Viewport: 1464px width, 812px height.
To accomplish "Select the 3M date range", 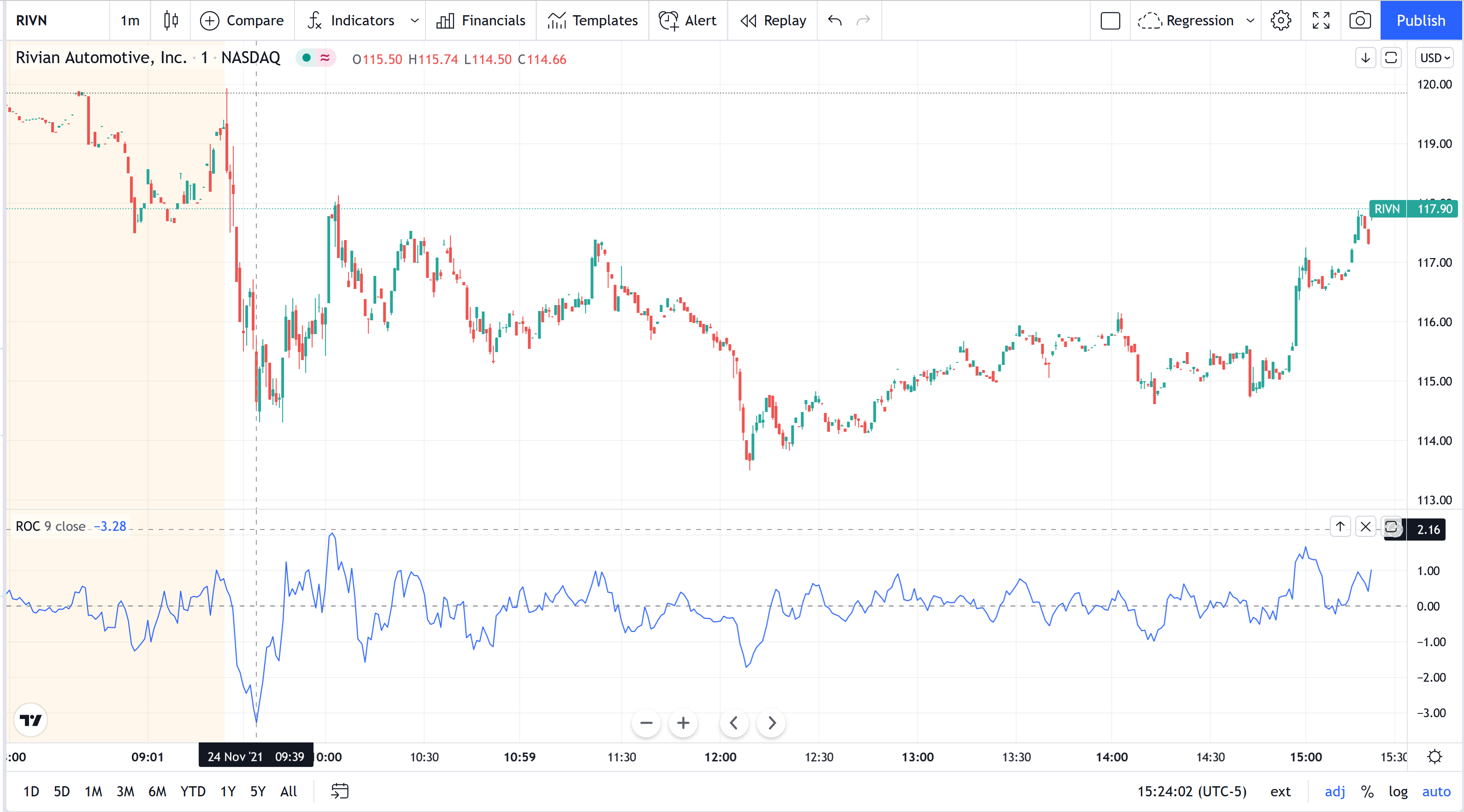I will [x=125, y=792].
